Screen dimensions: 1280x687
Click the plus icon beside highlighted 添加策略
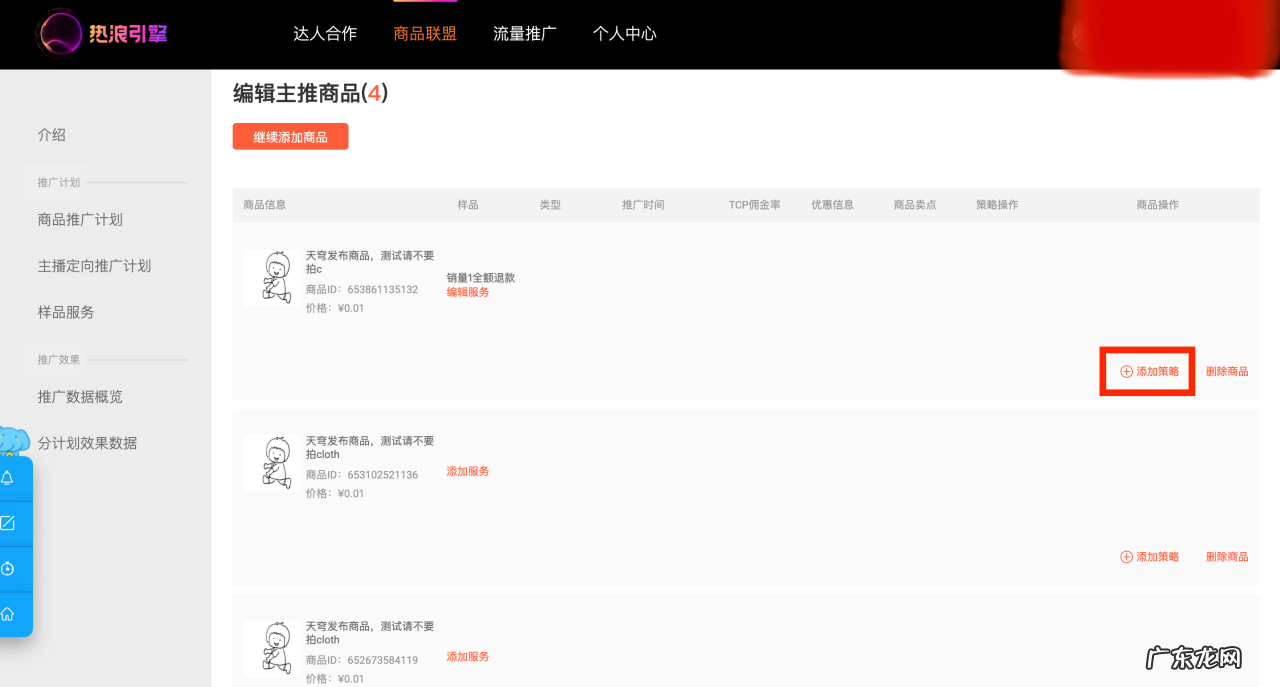1126,371
